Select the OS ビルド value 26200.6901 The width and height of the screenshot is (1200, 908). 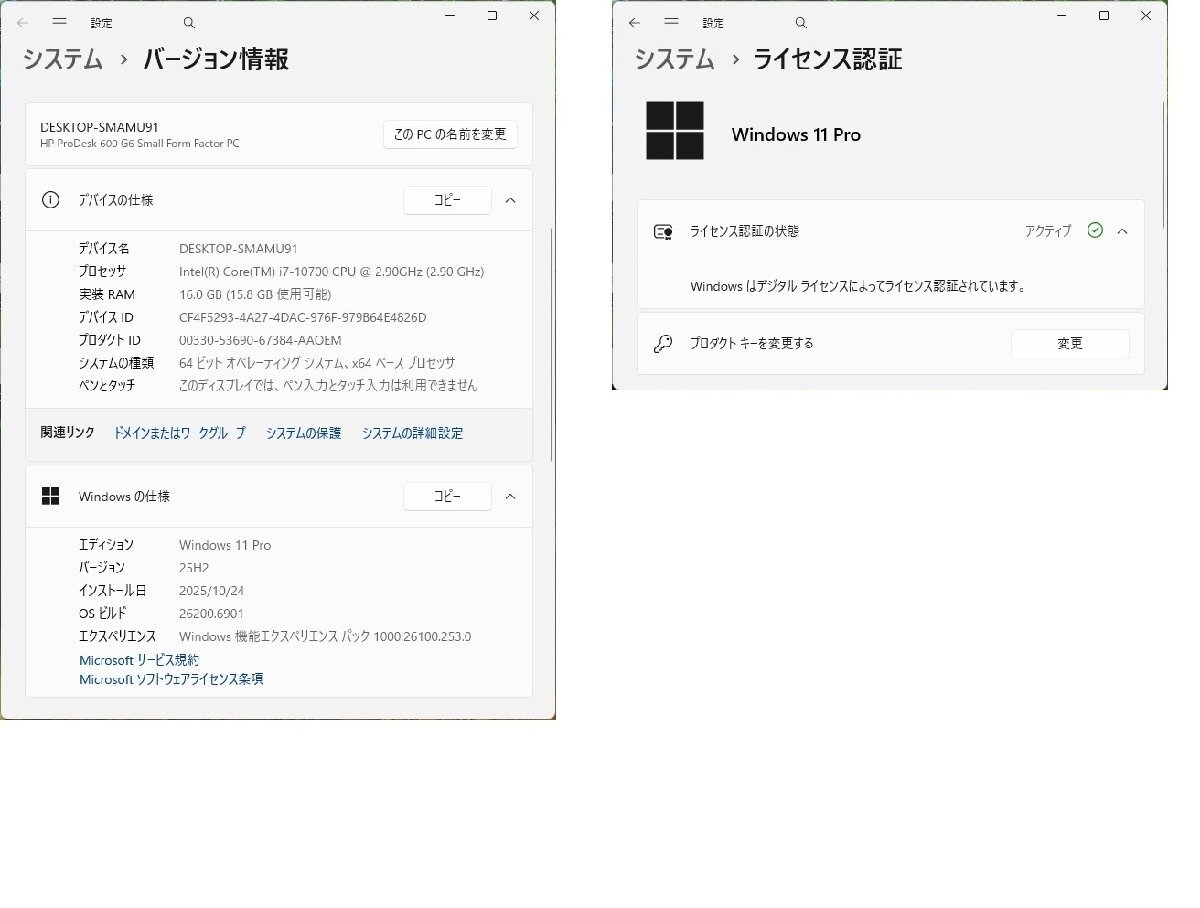point(211,613)
